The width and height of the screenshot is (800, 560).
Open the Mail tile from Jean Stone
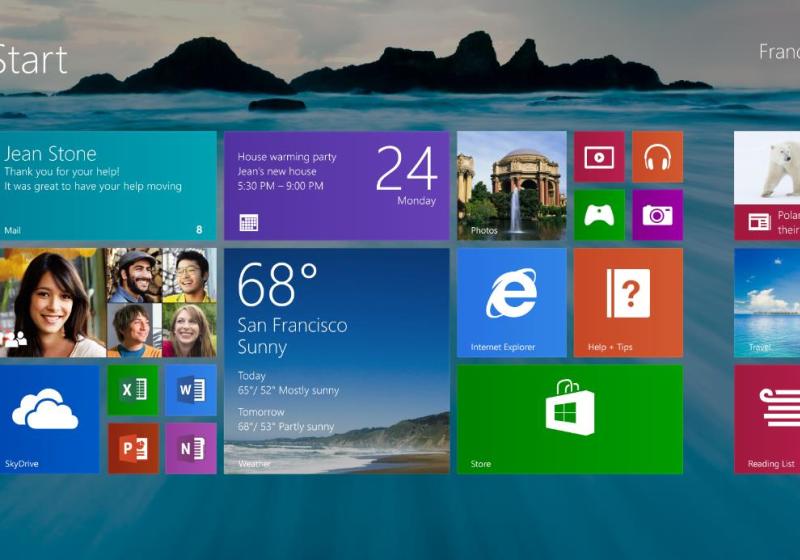coord(108,186)
